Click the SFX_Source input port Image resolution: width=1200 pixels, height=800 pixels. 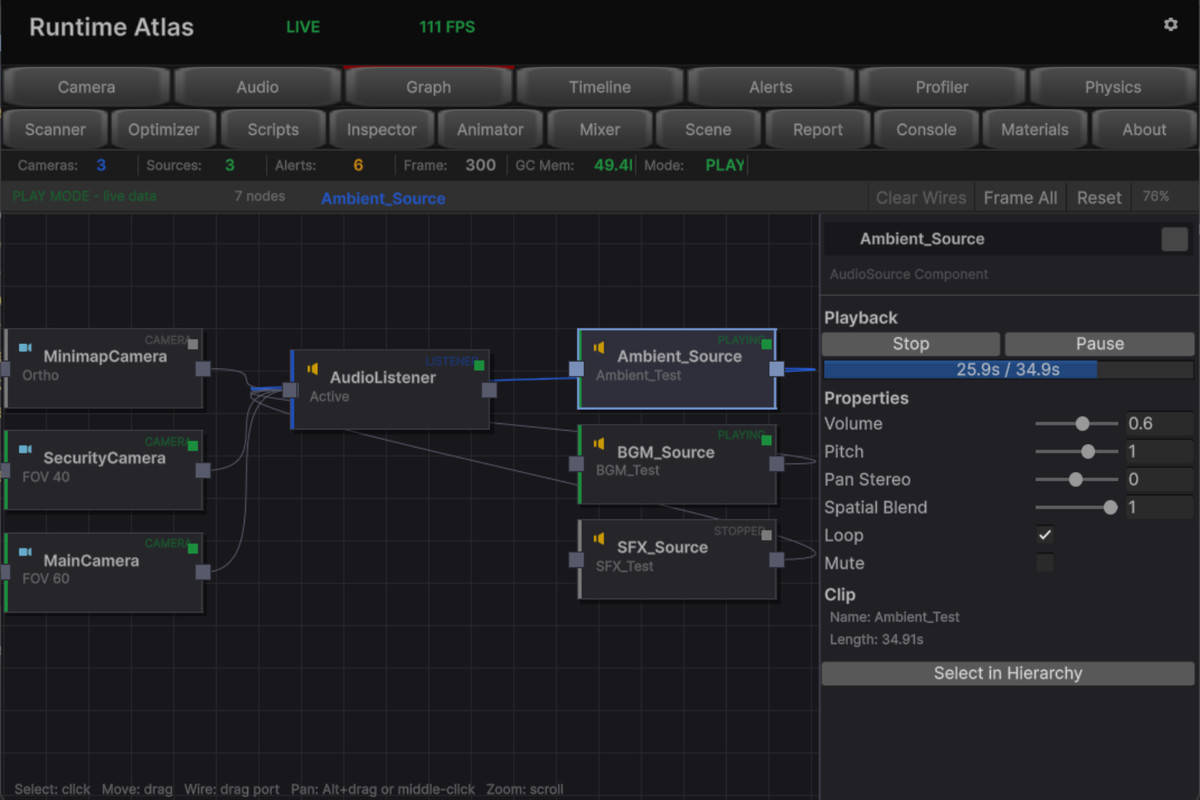576,560
